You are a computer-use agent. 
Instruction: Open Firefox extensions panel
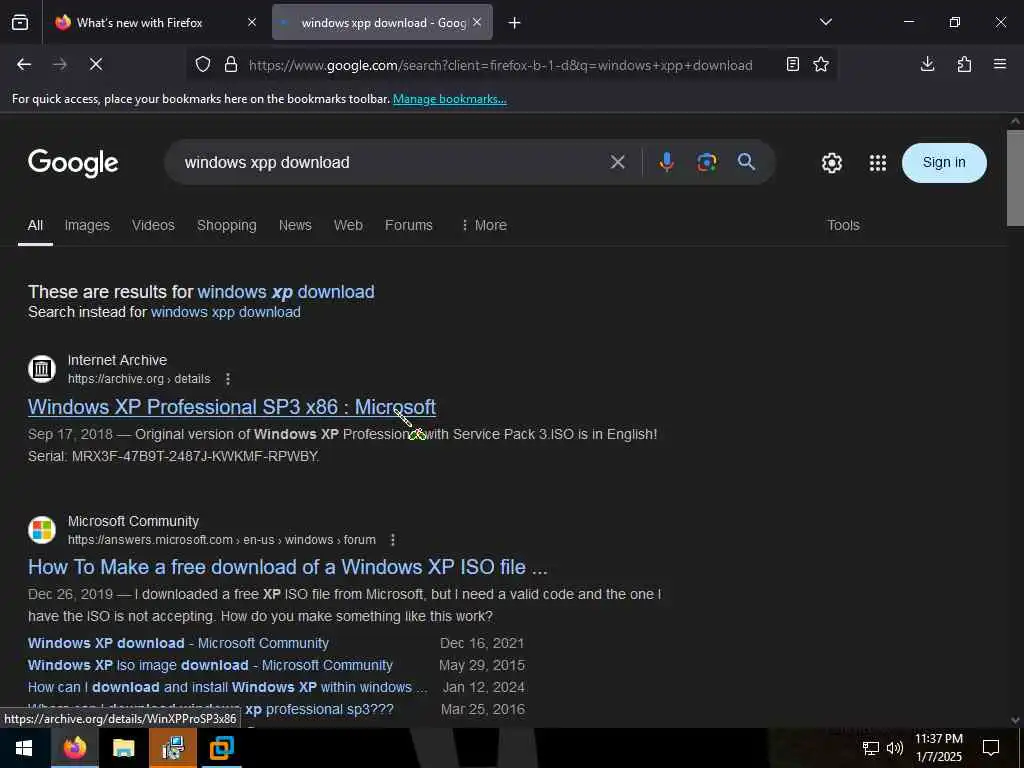coord(964,64)
